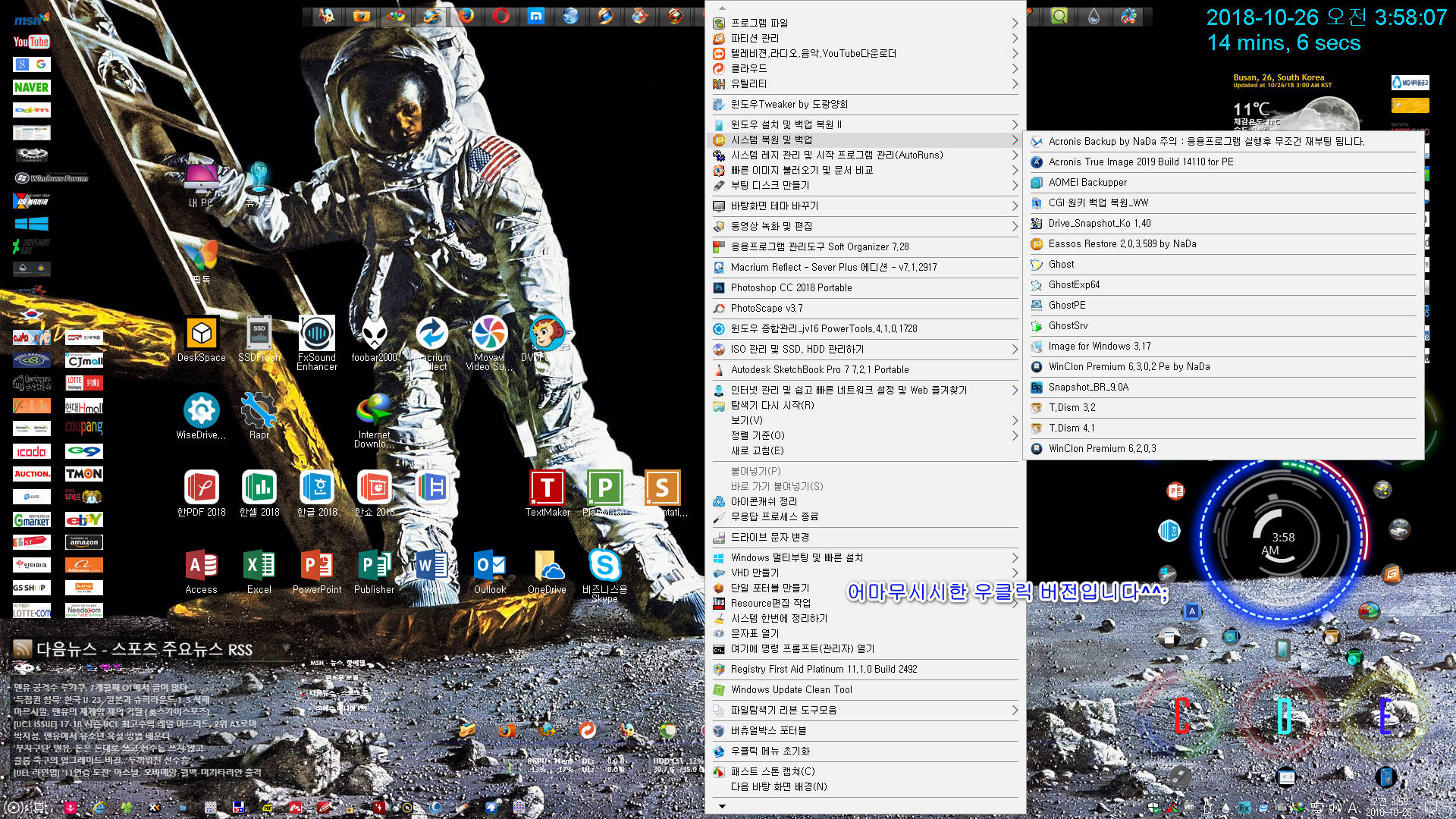Open foobar2000 desktop icon
Image resolution: width=1456 pixels, height=819 pixels.
[x=375, y=339]
